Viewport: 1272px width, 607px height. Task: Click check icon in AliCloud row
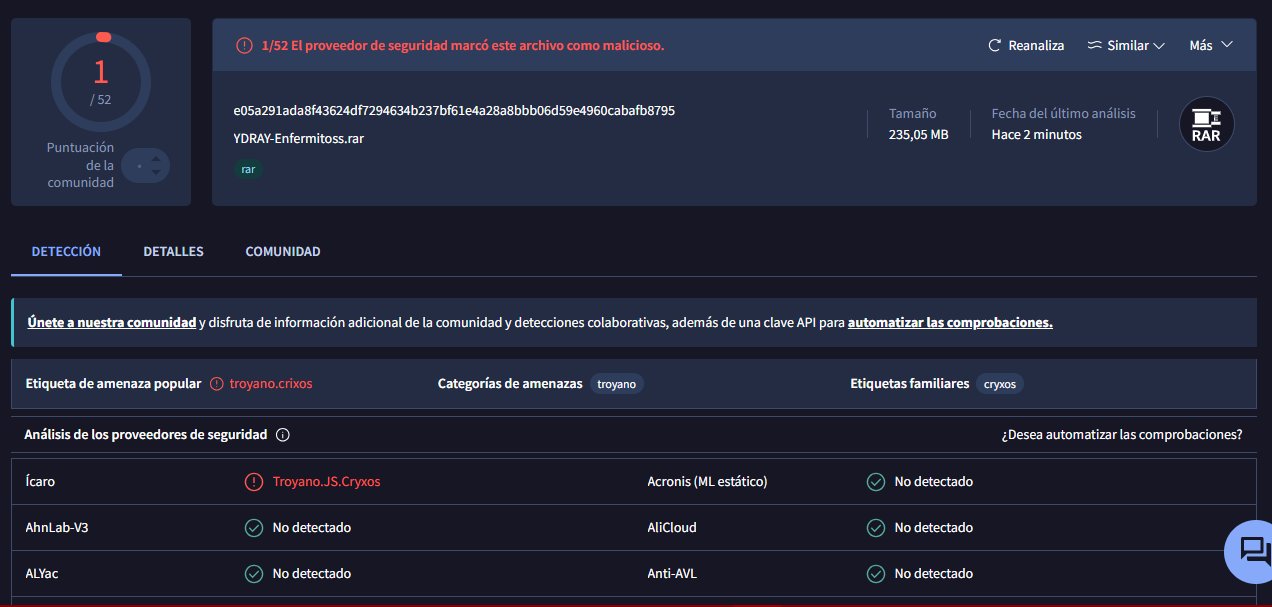coord(876,528)
